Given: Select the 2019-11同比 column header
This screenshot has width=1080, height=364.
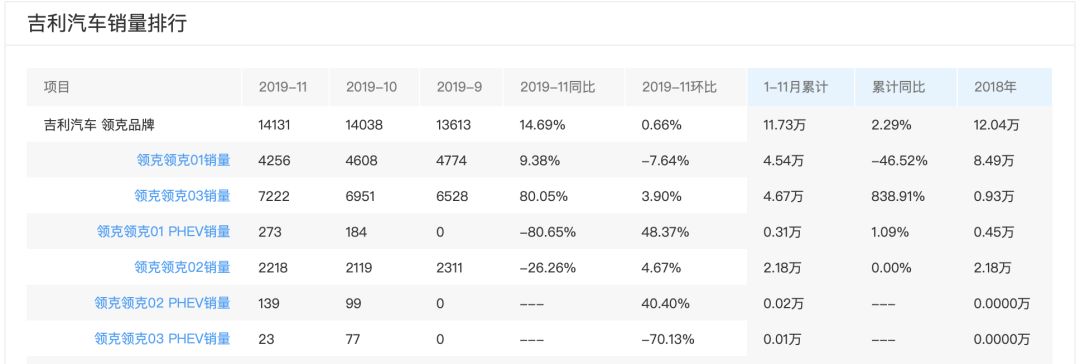Looking at the screenshot, I should click(x=557, y=88).
